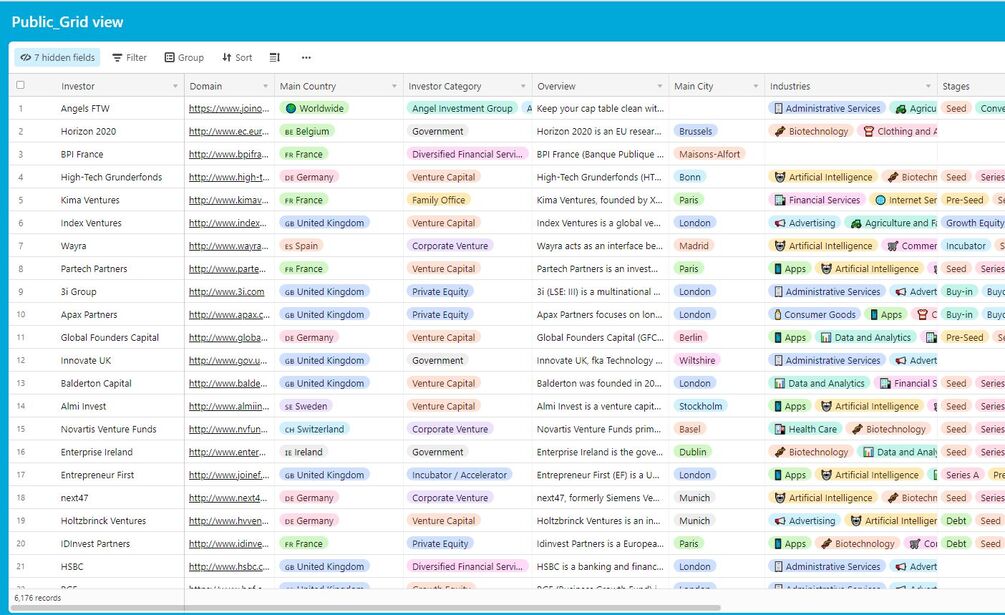Click the Angel Investment Group category tag

tap(462, 108)
